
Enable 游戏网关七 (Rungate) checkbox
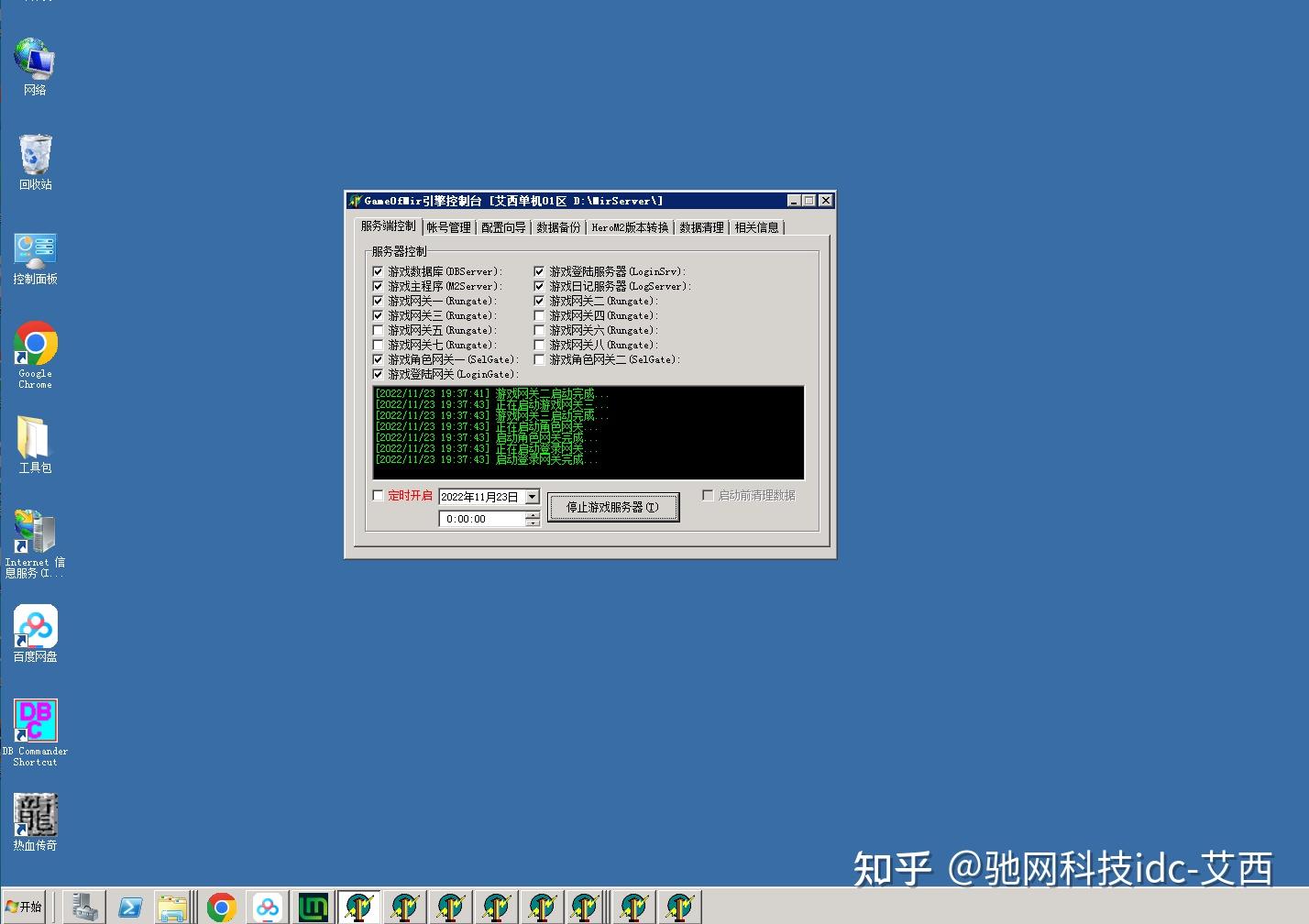point(378,345)
